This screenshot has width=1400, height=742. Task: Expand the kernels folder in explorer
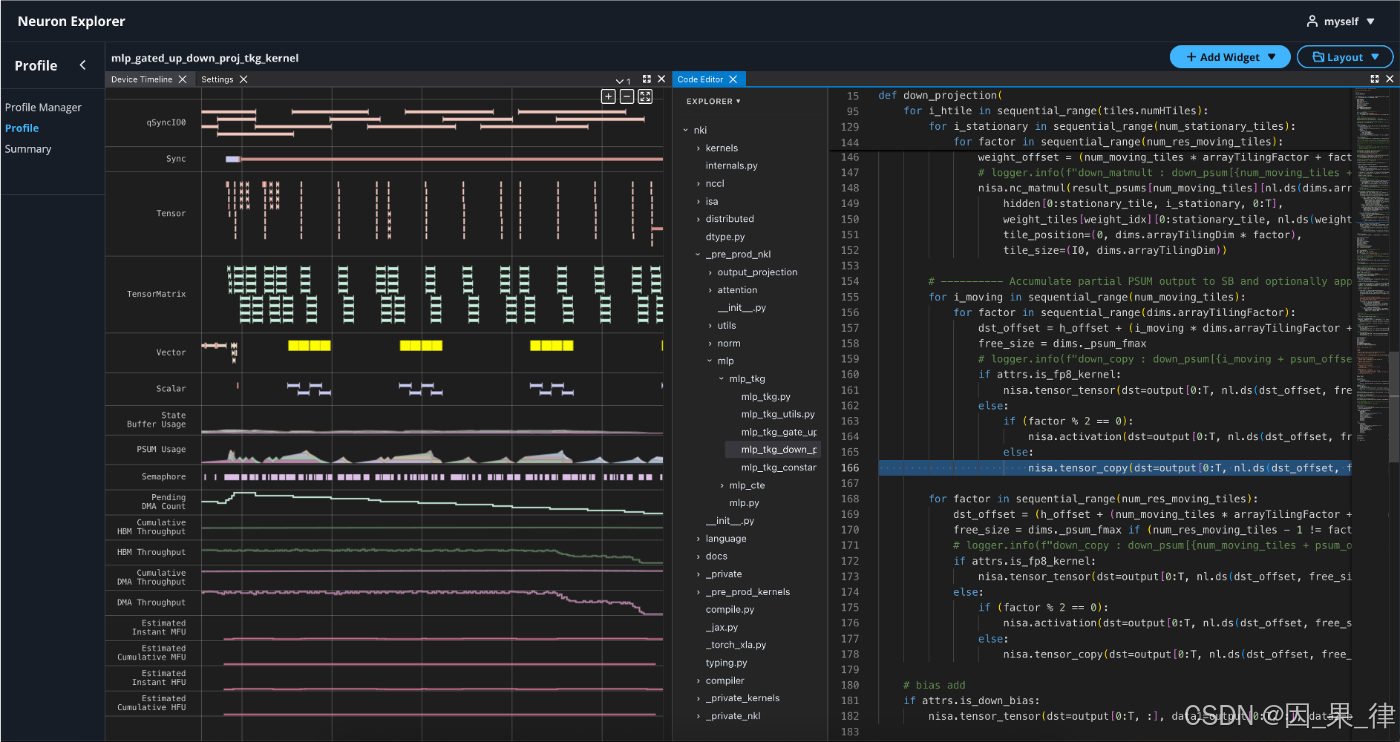[720, 148]
